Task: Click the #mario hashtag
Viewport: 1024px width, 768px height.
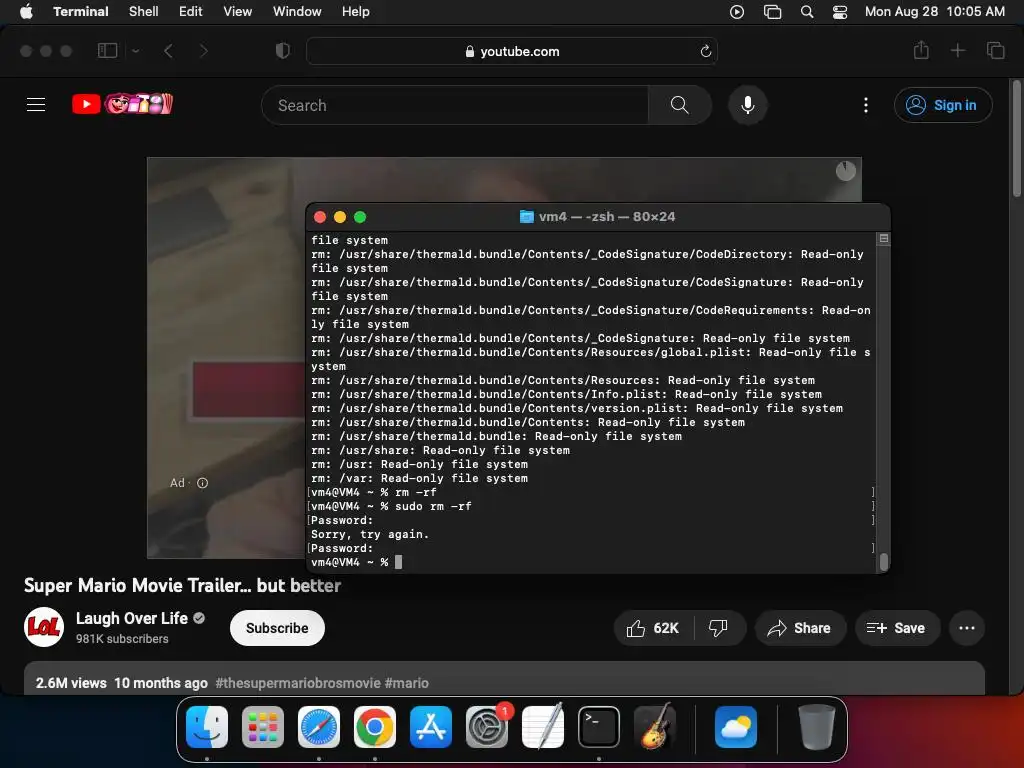Action: [406, 683]
